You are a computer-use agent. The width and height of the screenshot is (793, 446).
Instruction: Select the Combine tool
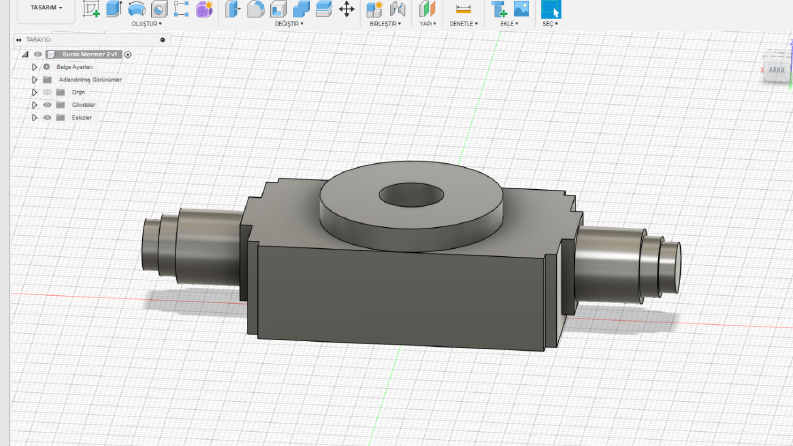(301, 9)
